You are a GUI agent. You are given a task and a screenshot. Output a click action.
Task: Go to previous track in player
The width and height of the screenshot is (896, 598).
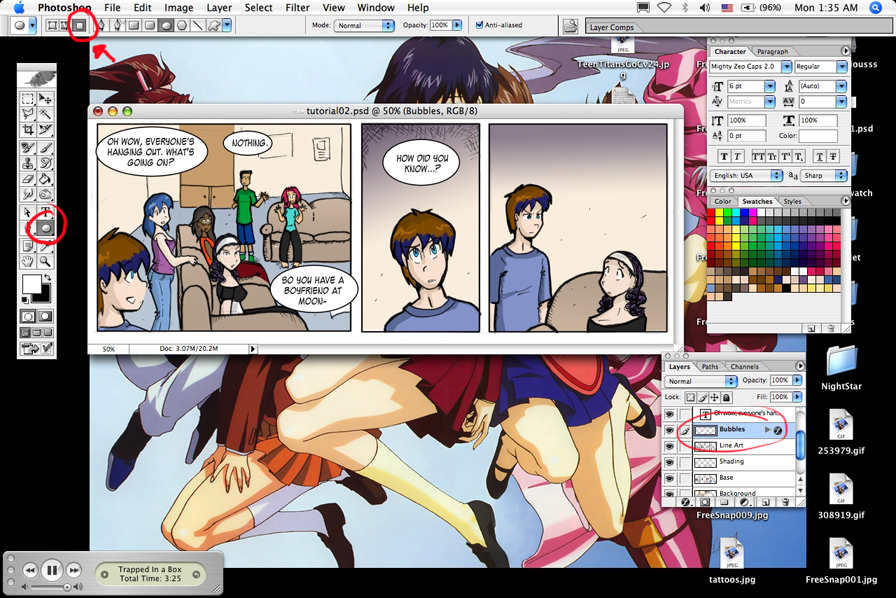30,570
